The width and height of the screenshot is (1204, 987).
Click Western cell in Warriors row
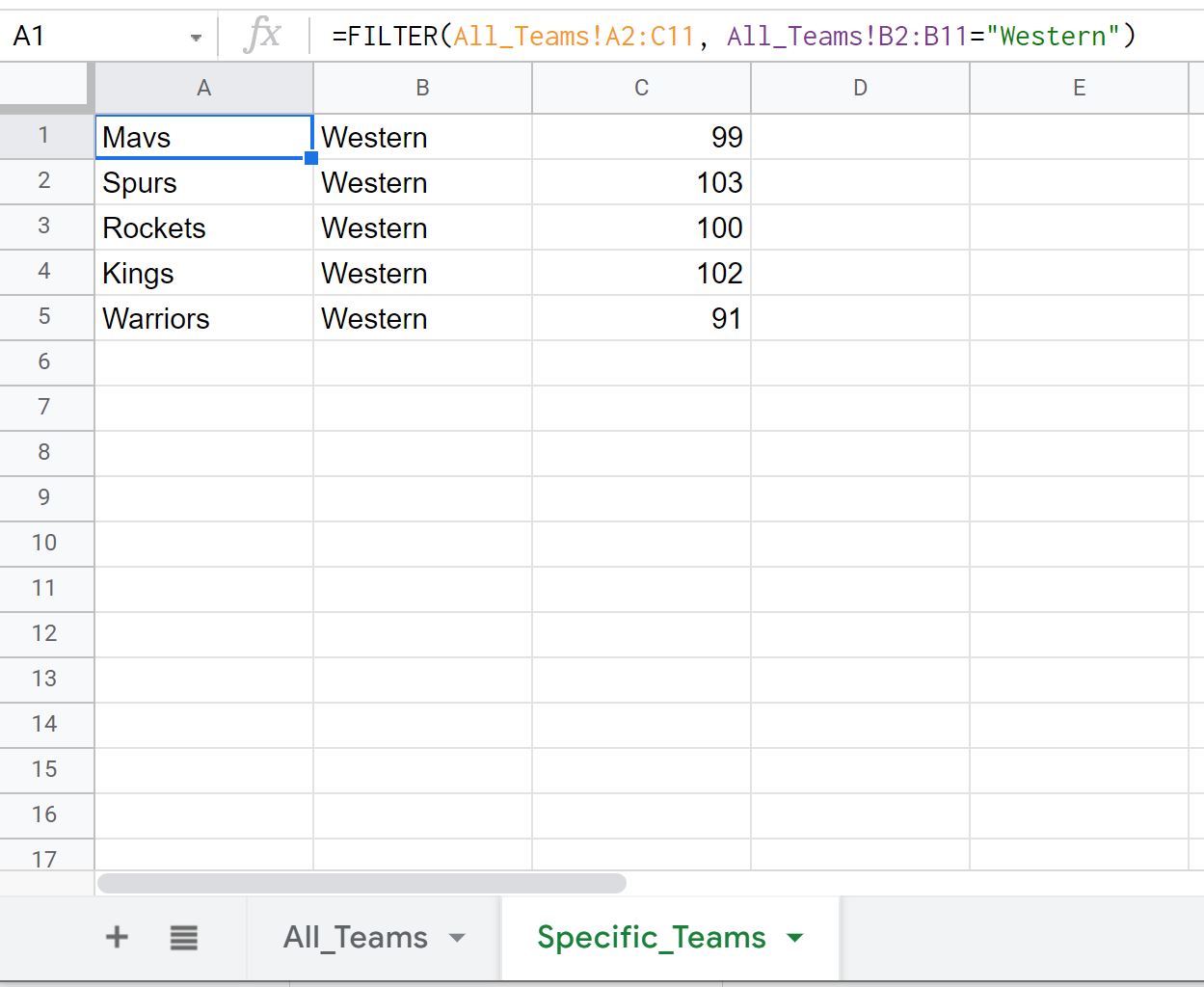coord(422,318)
